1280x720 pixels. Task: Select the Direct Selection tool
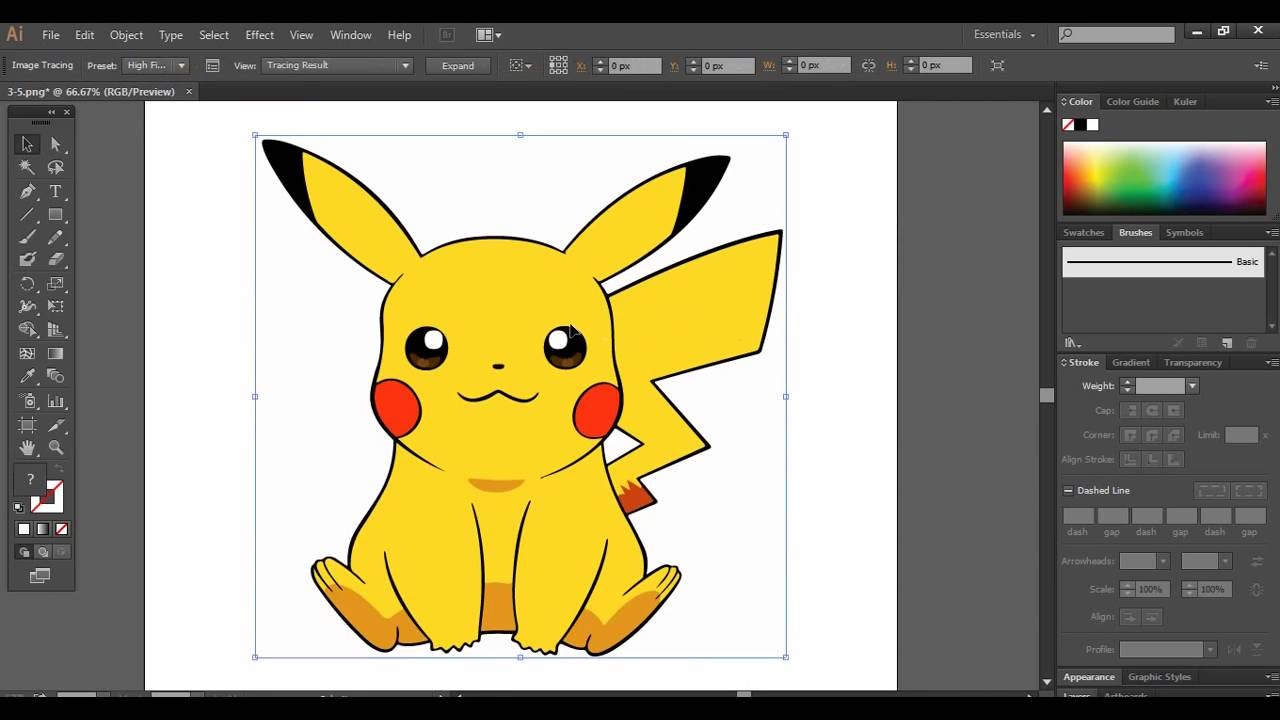(x=56, y=144)
